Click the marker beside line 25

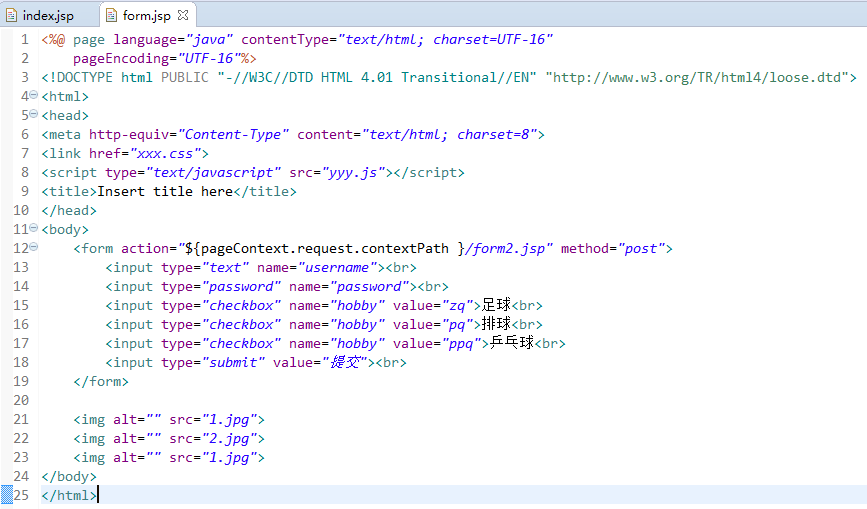click(7, 495)
